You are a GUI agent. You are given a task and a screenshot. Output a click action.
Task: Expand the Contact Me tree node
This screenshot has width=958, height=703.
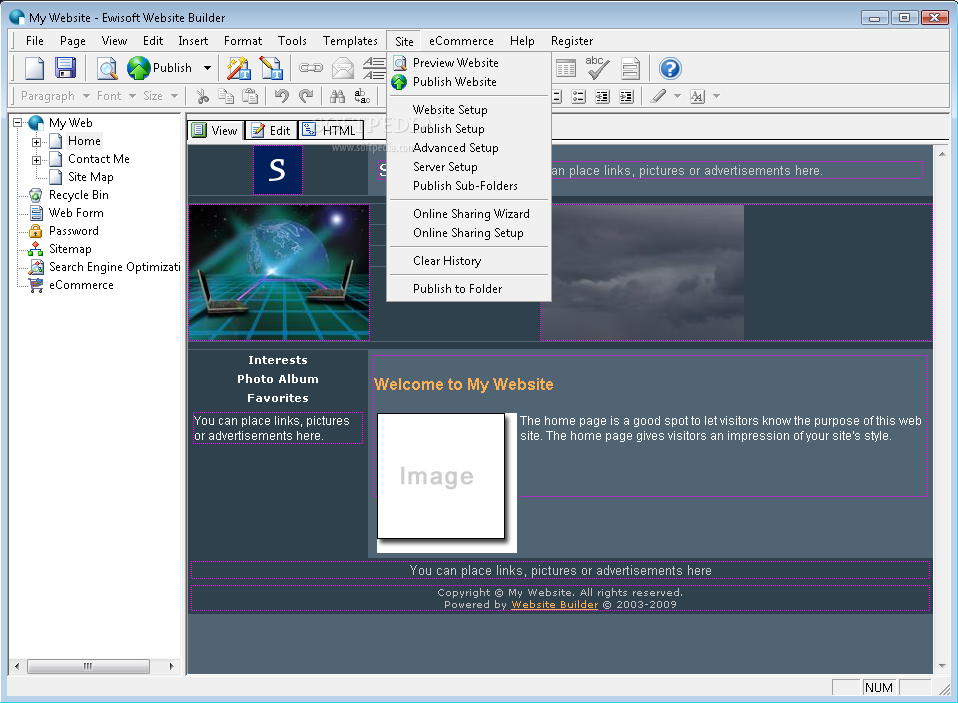[x=37, y=160]
